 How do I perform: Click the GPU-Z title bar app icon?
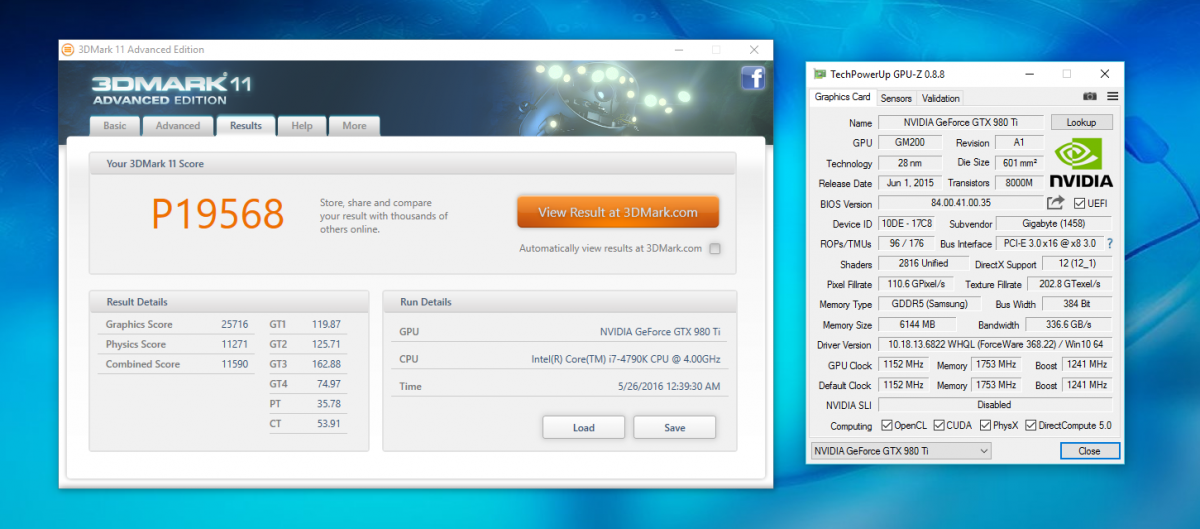pos(820,74)
